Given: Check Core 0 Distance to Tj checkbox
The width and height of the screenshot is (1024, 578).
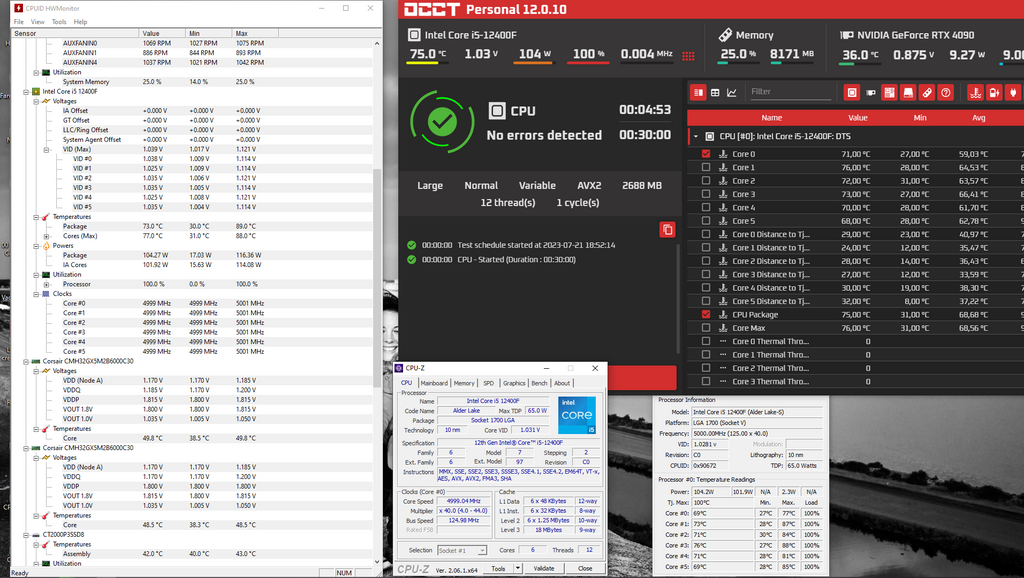Looking at the screenshot, I should point(706,234).
